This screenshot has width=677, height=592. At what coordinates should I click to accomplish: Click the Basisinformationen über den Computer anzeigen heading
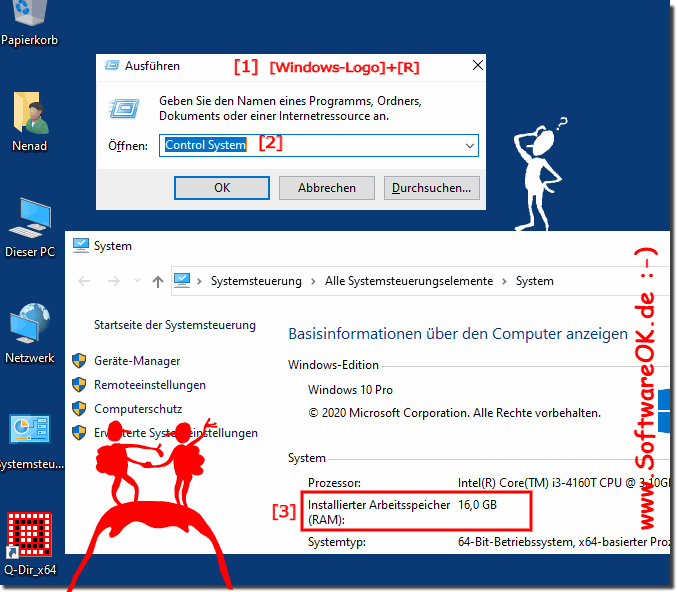458,334
